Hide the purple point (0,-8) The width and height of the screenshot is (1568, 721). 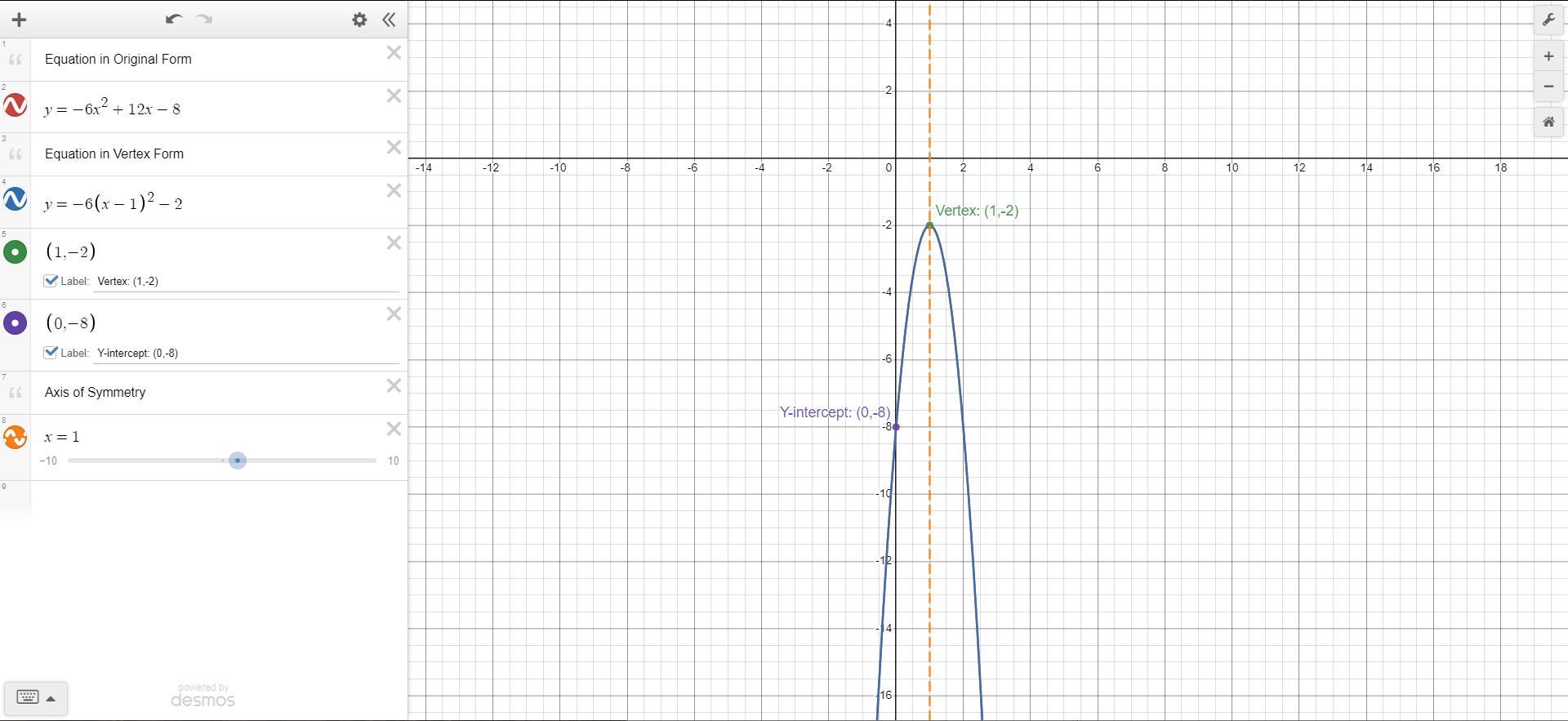click(16, 323)
